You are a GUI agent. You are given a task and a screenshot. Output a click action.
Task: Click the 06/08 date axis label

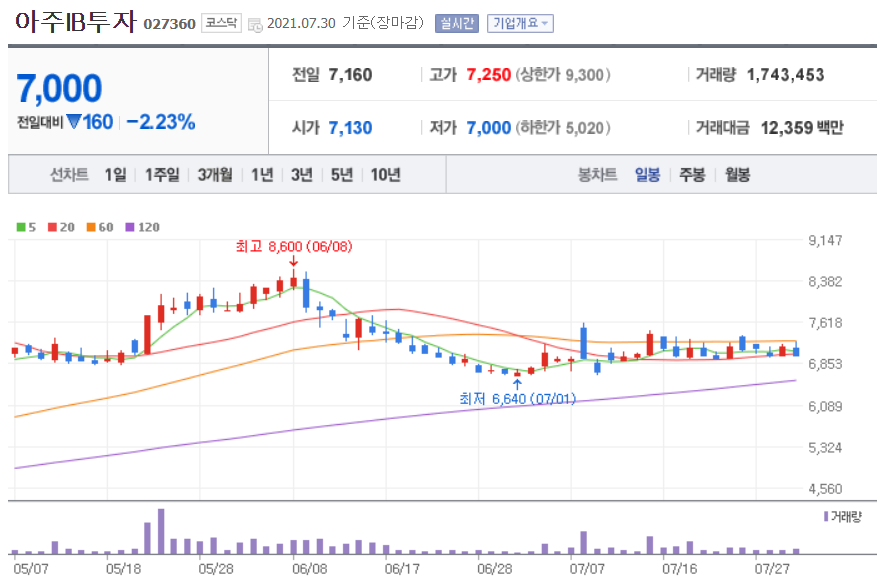tap(309, 569)
